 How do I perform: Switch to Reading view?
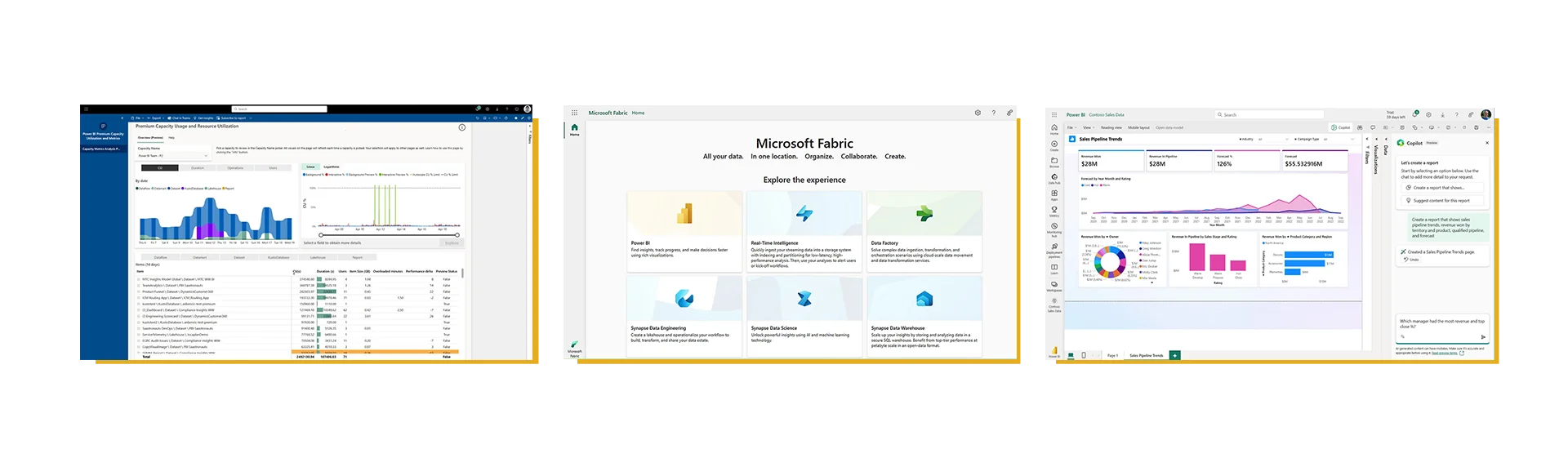coord(1111,127)
